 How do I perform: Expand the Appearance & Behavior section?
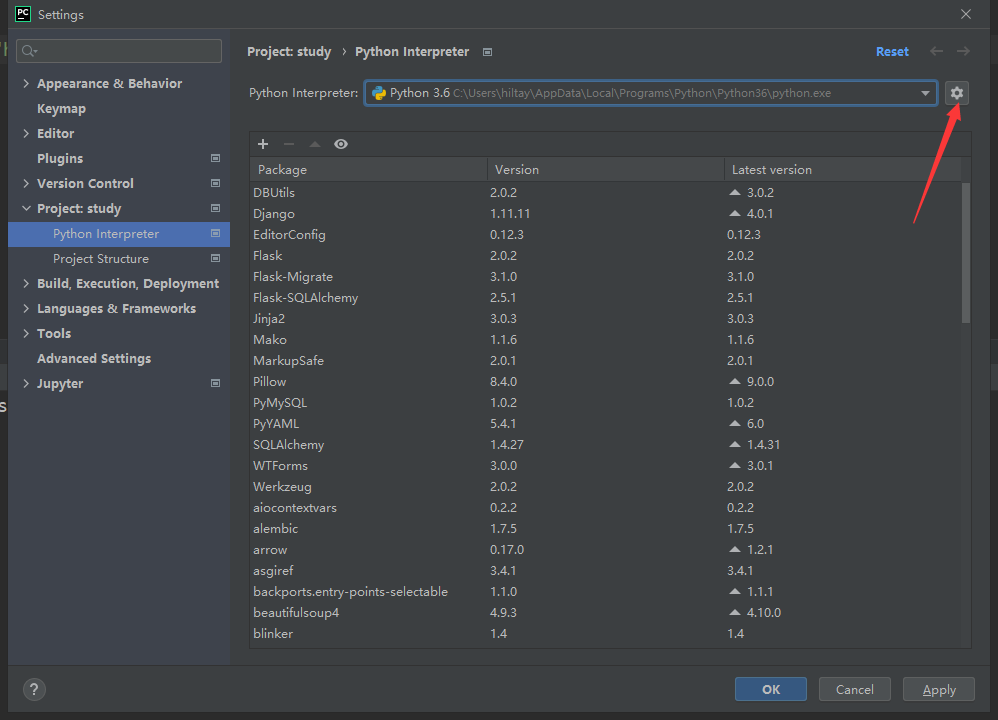pos(26,83)
